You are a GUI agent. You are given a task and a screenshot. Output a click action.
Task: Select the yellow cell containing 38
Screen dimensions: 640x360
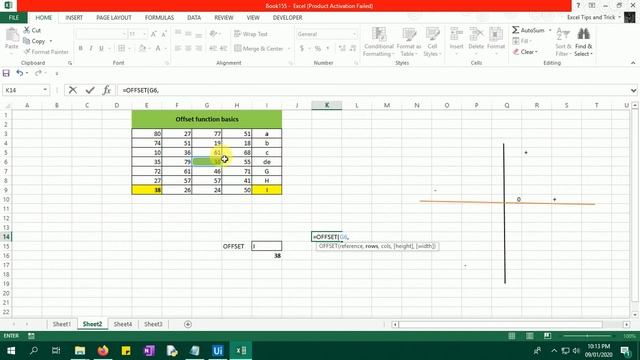click(x=147, y=190)
